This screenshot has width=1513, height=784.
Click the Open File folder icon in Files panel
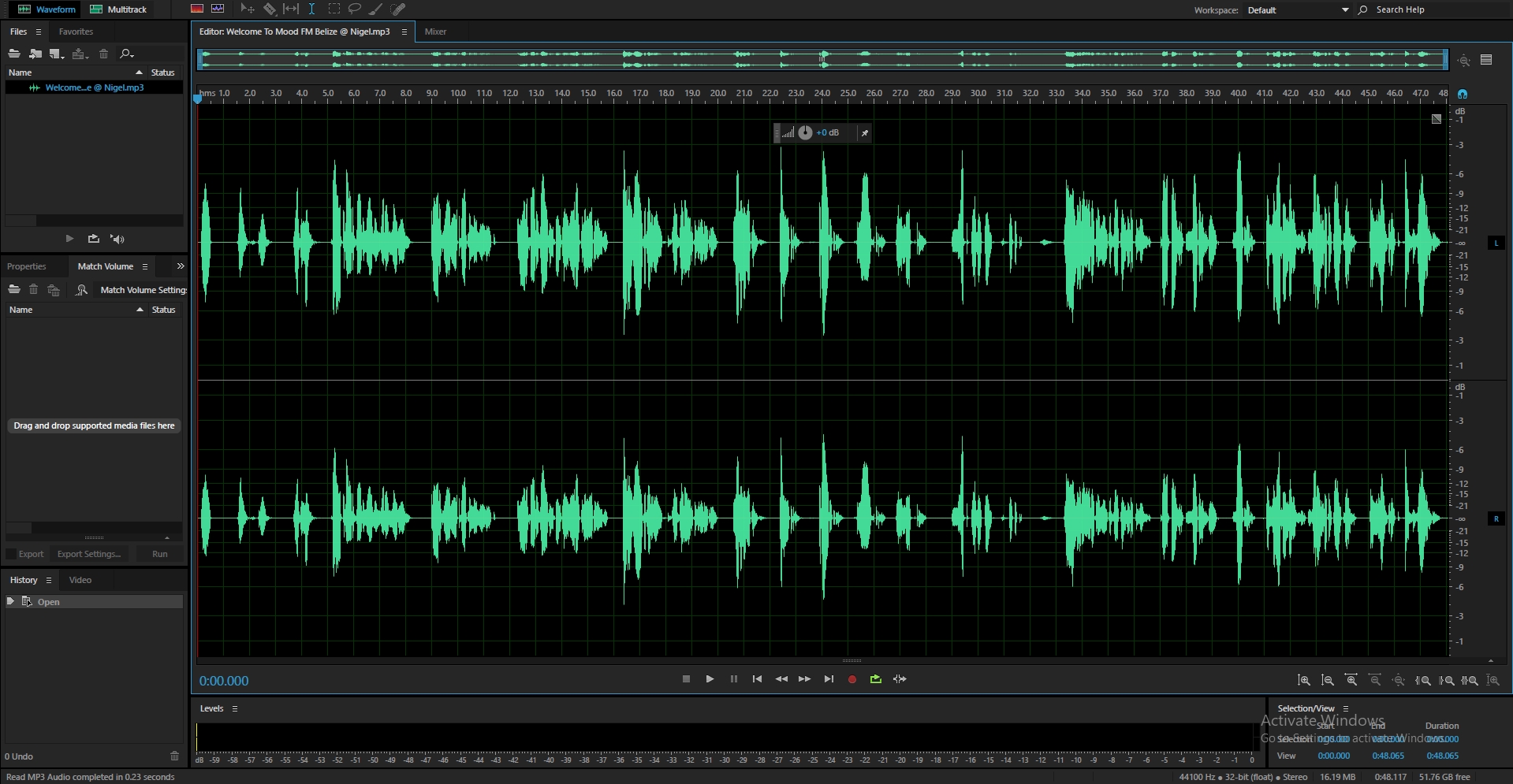pyautogui.click(x=14, y=54)
